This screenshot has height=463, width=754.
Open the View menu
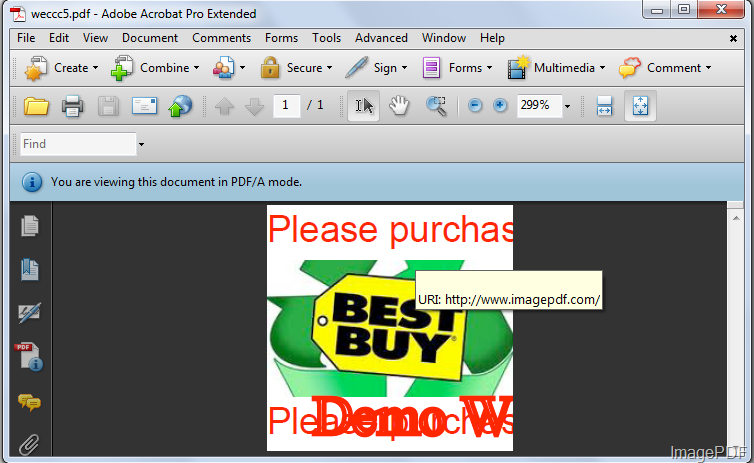(95, 38)
